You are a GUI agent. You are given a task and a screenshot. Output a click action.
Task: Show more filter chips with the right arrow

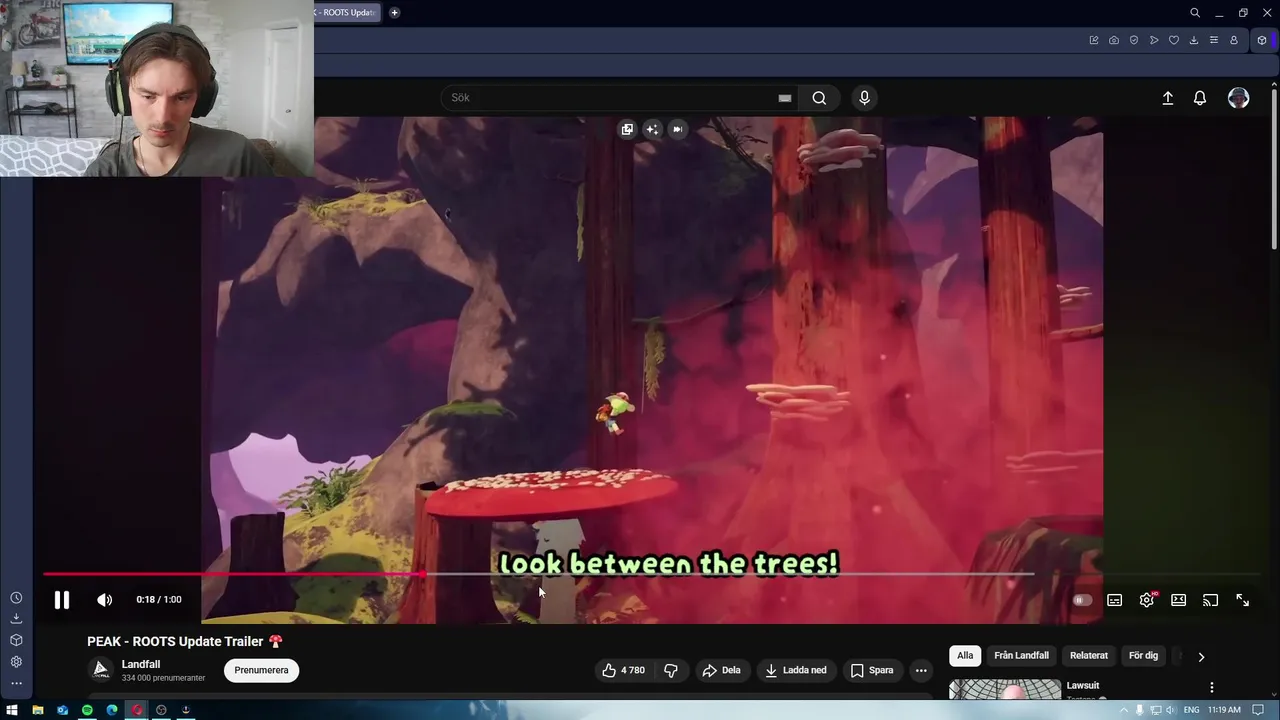click(x=1201, y=657)
